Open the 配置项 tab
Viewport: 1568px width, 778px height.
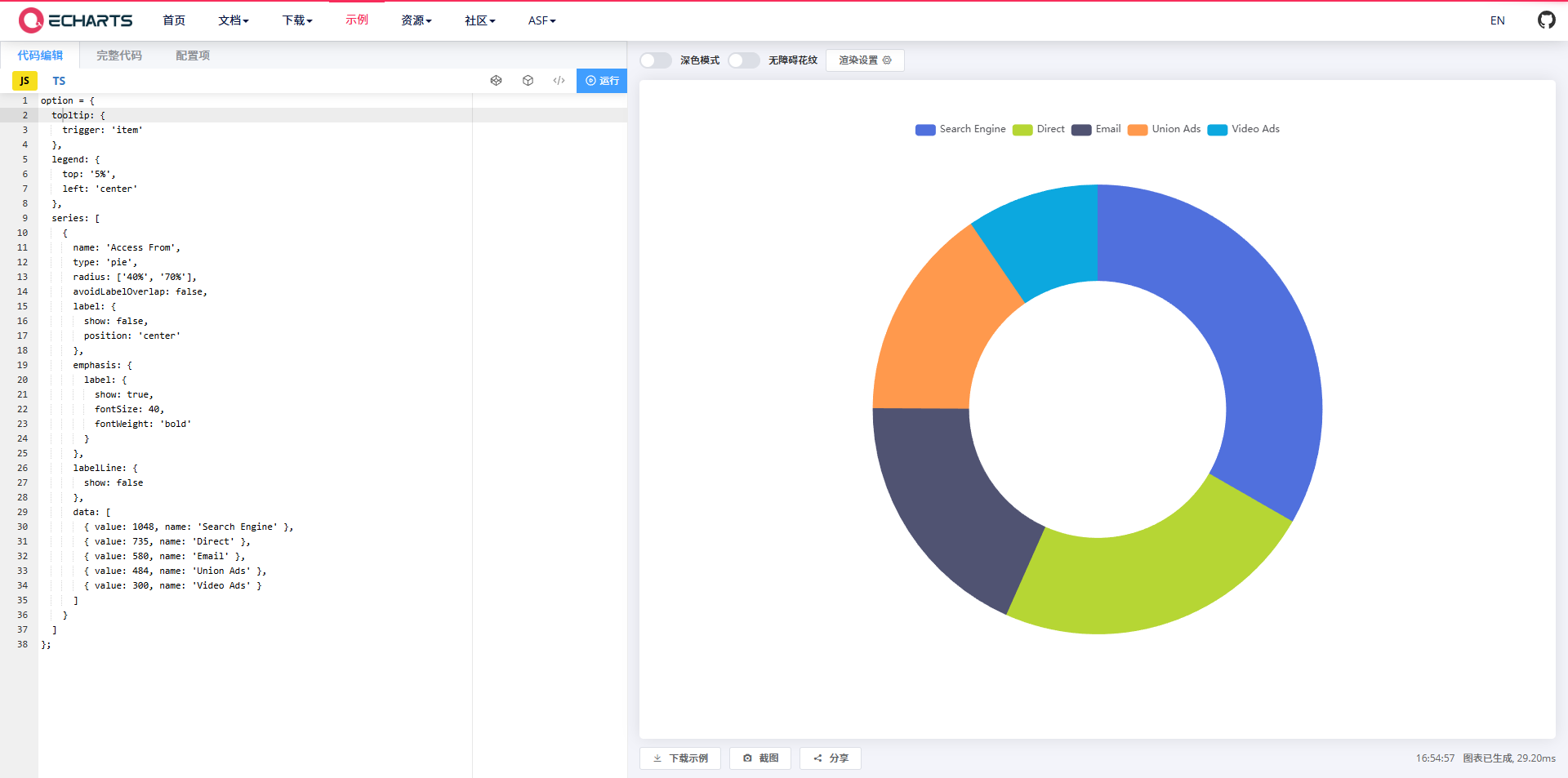(x=192, y=55)
